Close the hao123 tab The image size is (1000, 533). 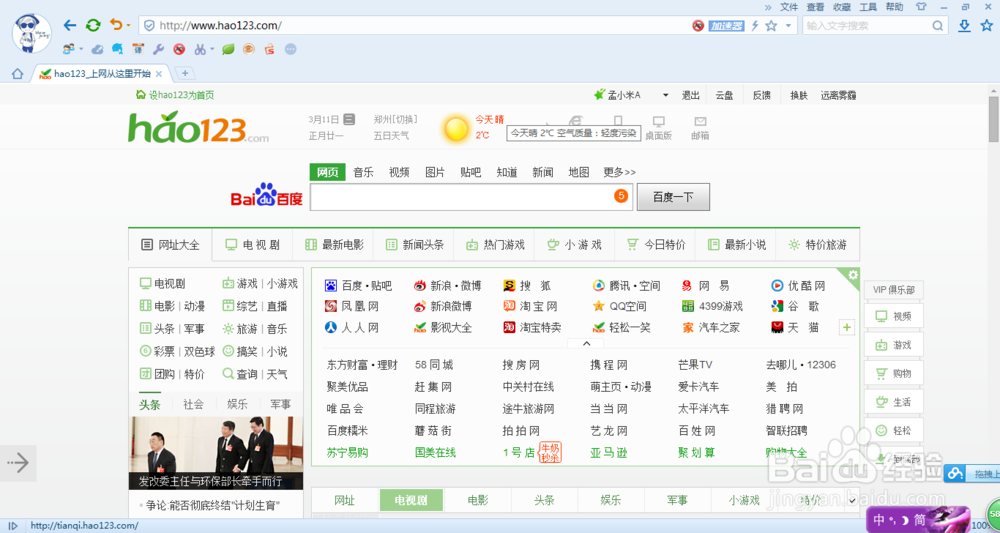pos(159,74)
